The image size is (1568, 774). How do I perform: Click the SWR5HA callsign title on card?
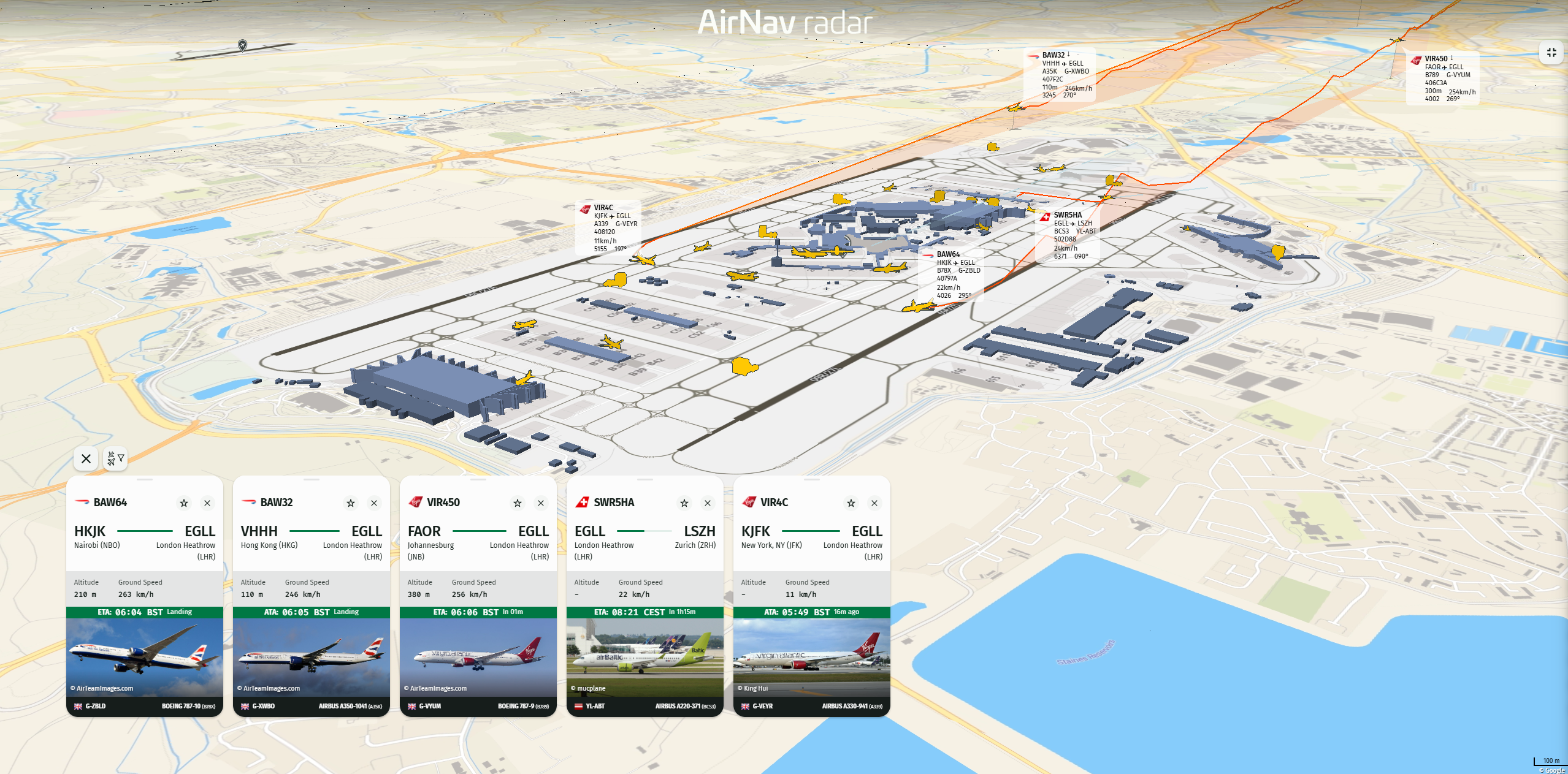(614, 503)
